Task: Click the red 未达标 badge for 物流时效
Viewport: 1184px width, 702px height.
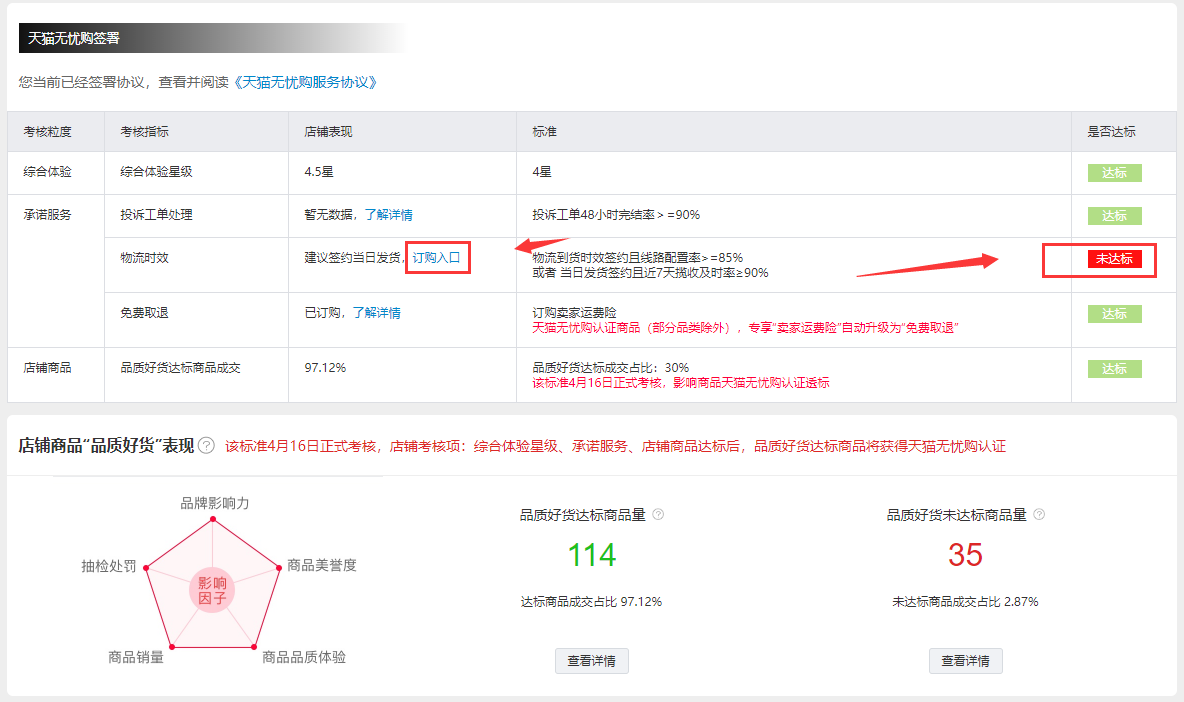Action: point(1115,259)
